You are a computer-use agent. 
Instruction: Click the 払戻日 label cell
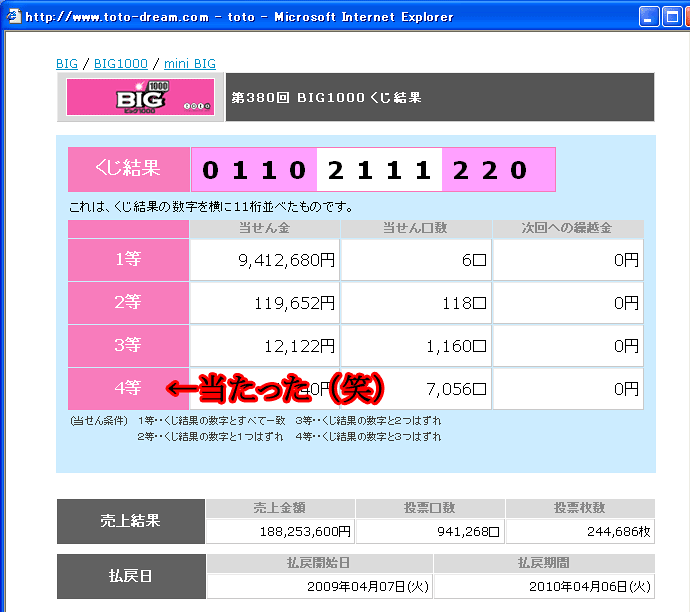pyautogui.click(x=131, y=576)
